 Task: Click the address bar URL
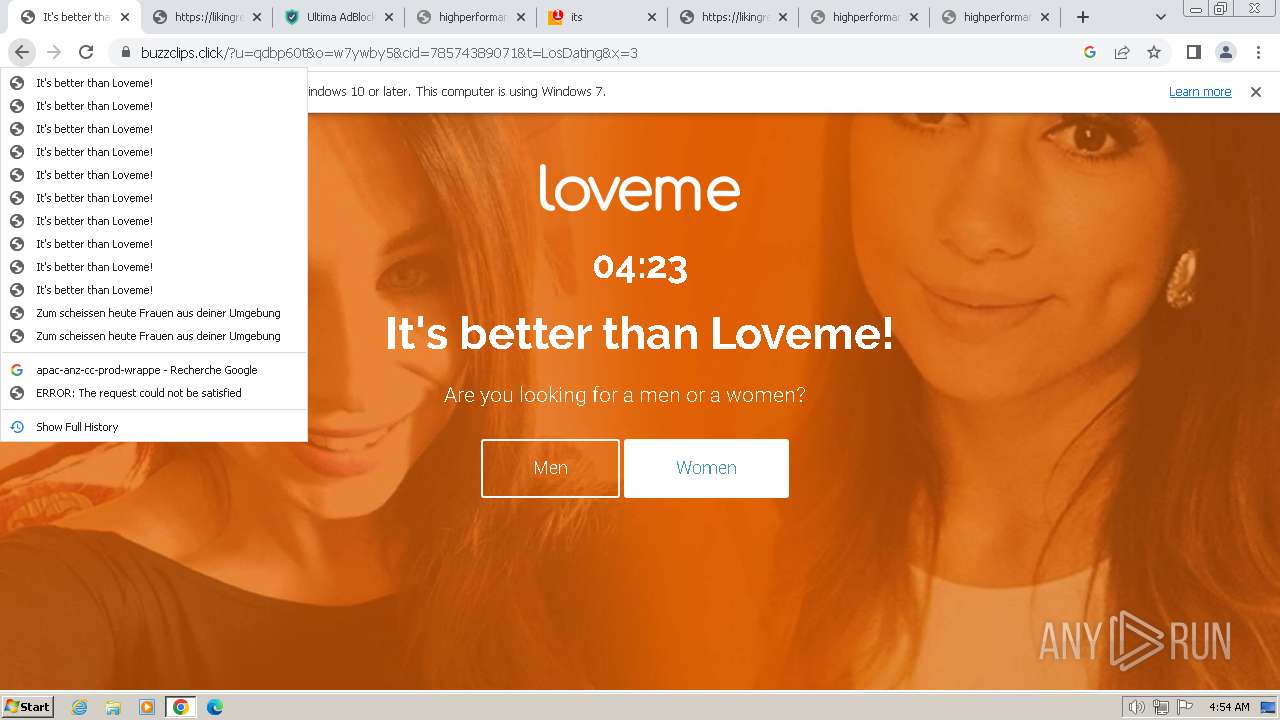pos(389,53)
